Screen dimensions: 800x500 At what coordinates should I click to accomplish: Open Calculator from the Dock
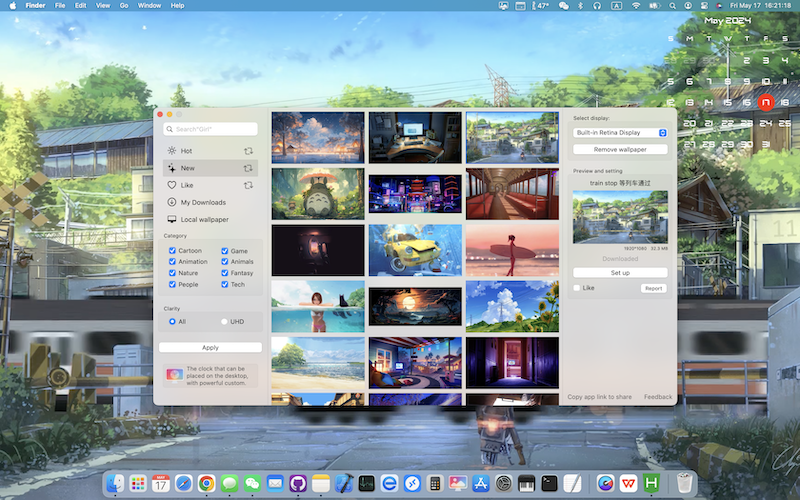click(435, 483)
